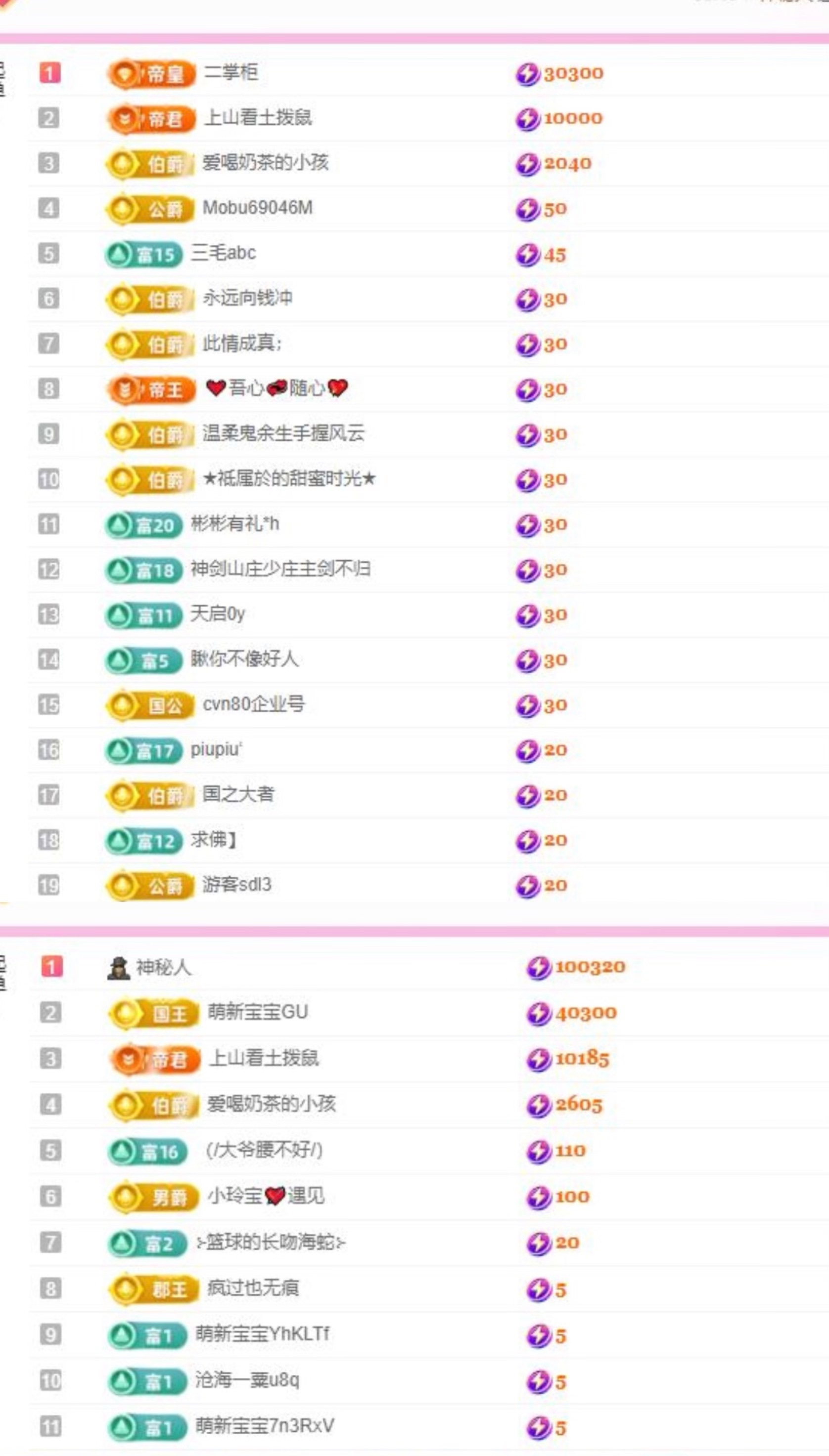Click the red rank 1 badge for 二掌柜
The image size is (829, 1456).
coord(49,73)
